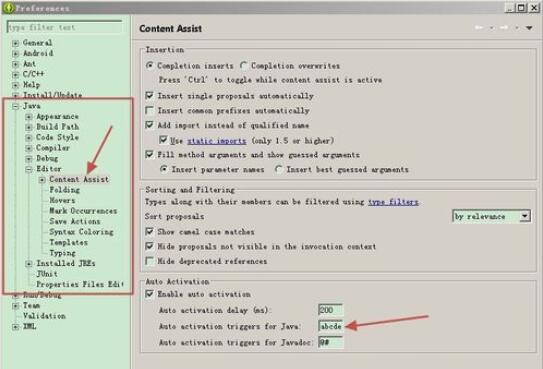The width and height of the screenshot is (543, 369).
Task: Click Auto activation delay field
Action: [330, 310]
